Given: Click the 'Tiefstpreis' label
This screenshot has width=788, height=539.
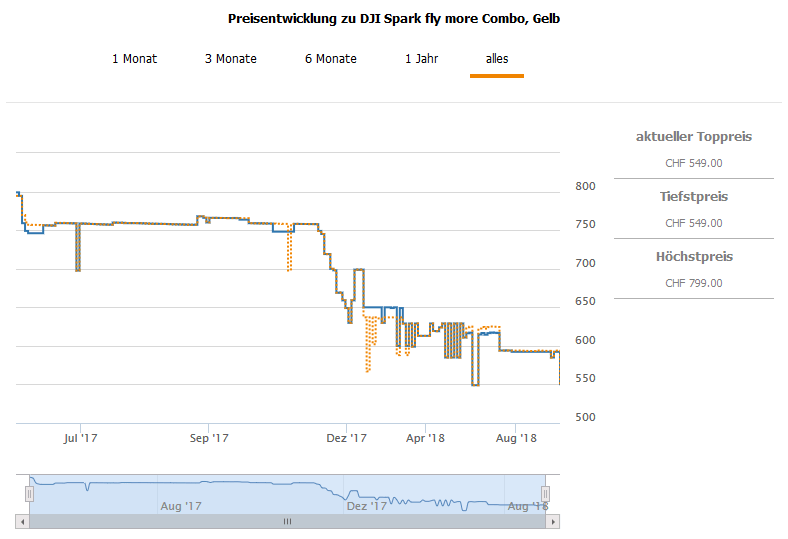Looking at the screenshot, I should (x=694, y=197).
